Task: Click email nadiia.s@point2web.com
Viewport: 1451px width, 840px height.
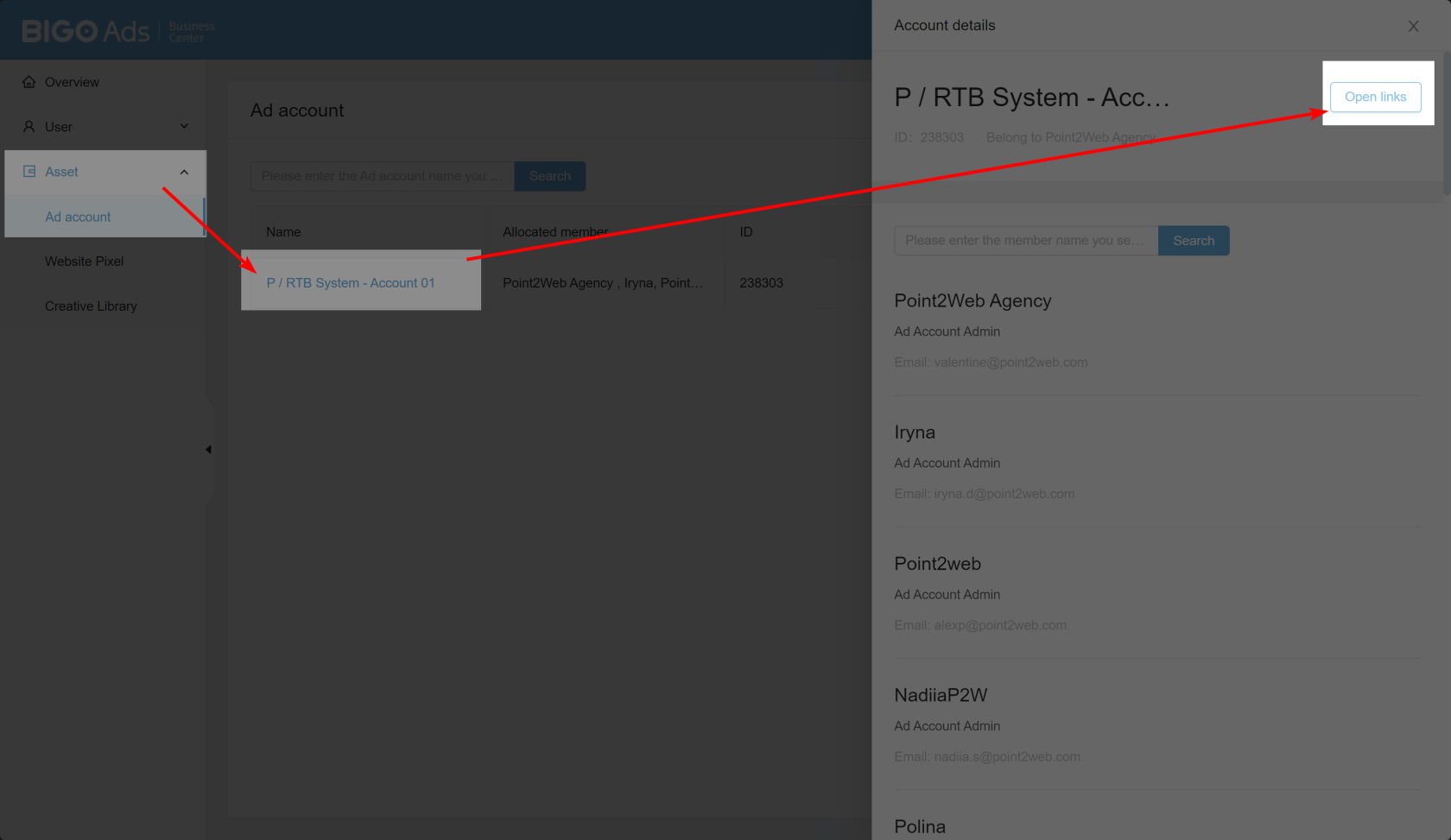Action: (x=1007, y=757)
